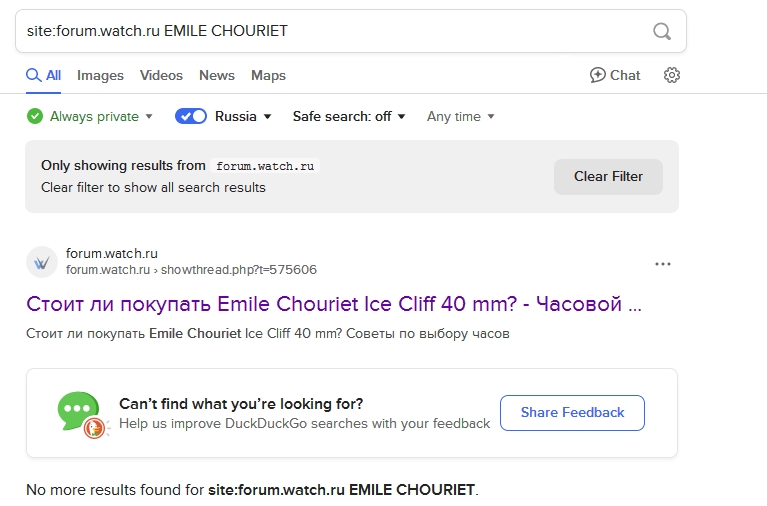Click the forum.watch.ru site favicon
This screenshot has width=767, height=506.
(42, 262)
